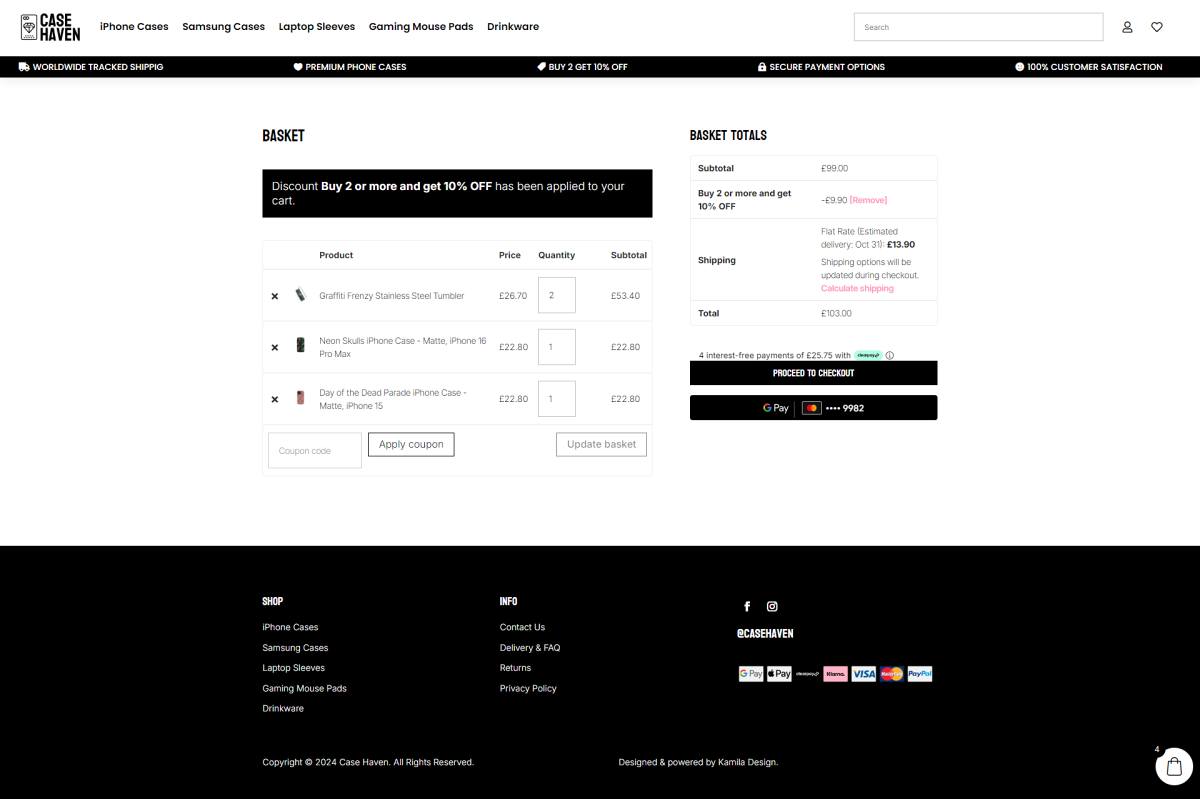Click the Apply coupon button
Screen dimensions: 1200x799
(x=411, y=444)
